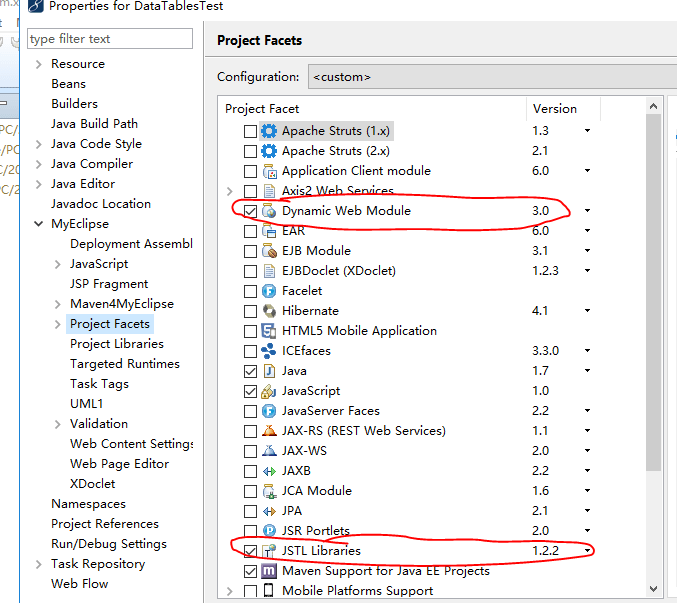Uncheck the JSTL Libraries checkbox
Image resolution: width=677 pixels, height=603 pixels.
[250, 551]
